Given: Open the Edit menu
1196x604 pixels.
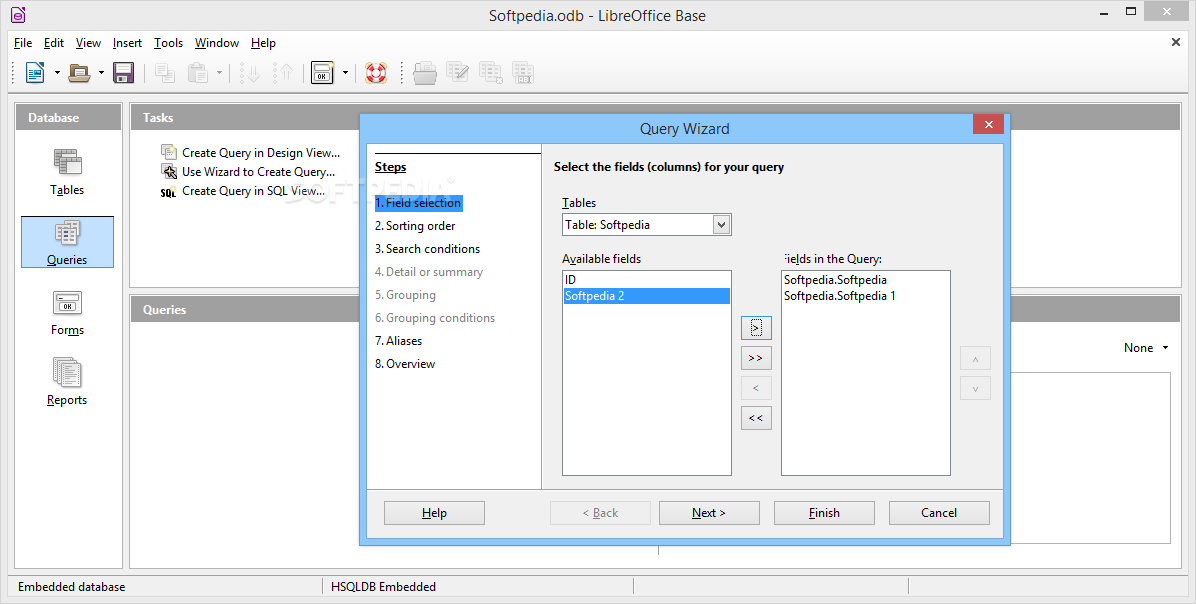Looking at the screenshot, I should 53,43.
